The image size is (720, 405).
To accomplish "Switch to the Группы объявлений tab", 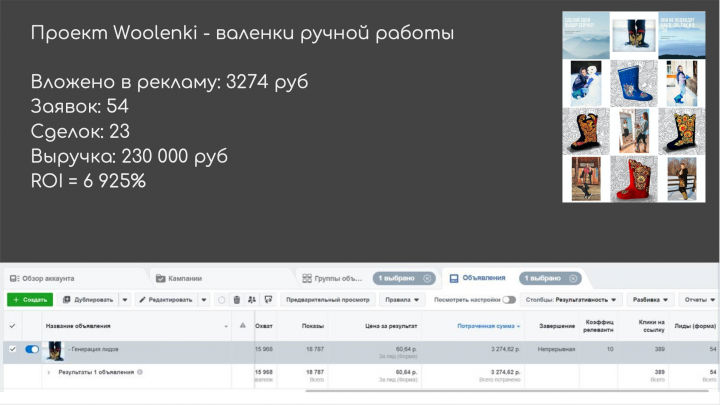I will tap(332, 278).
